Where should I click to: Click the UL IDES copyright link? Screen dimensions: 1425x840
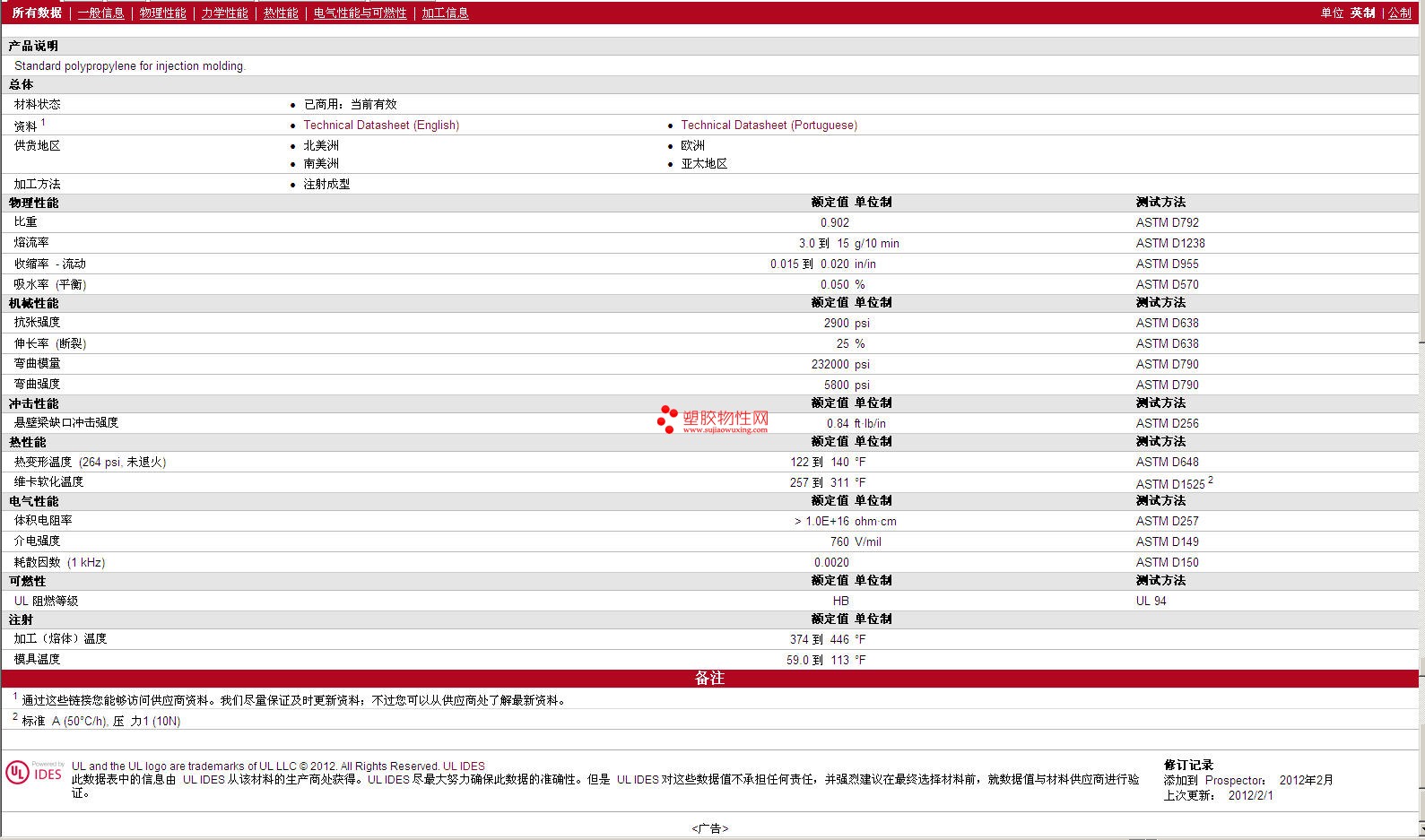[464, 766]
